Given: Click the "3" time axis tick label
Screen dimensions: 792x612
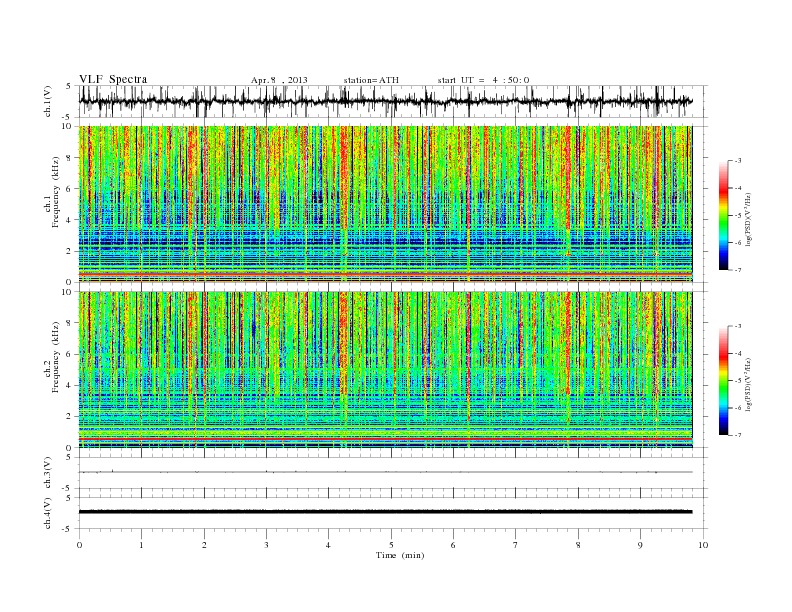Looking at the screenshot, I should point(266,545).
